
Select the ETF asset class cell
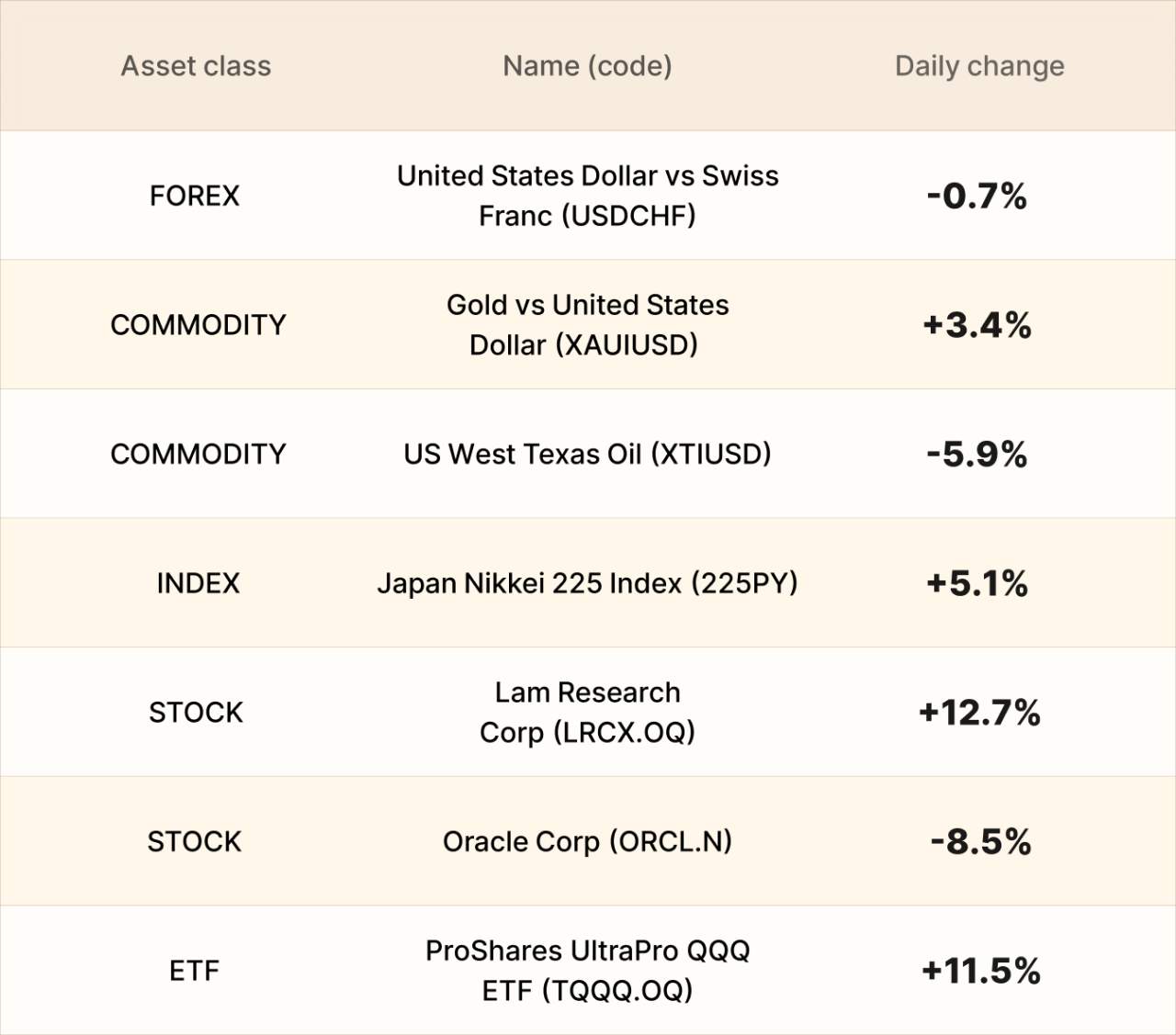click(x=194, y=971)
